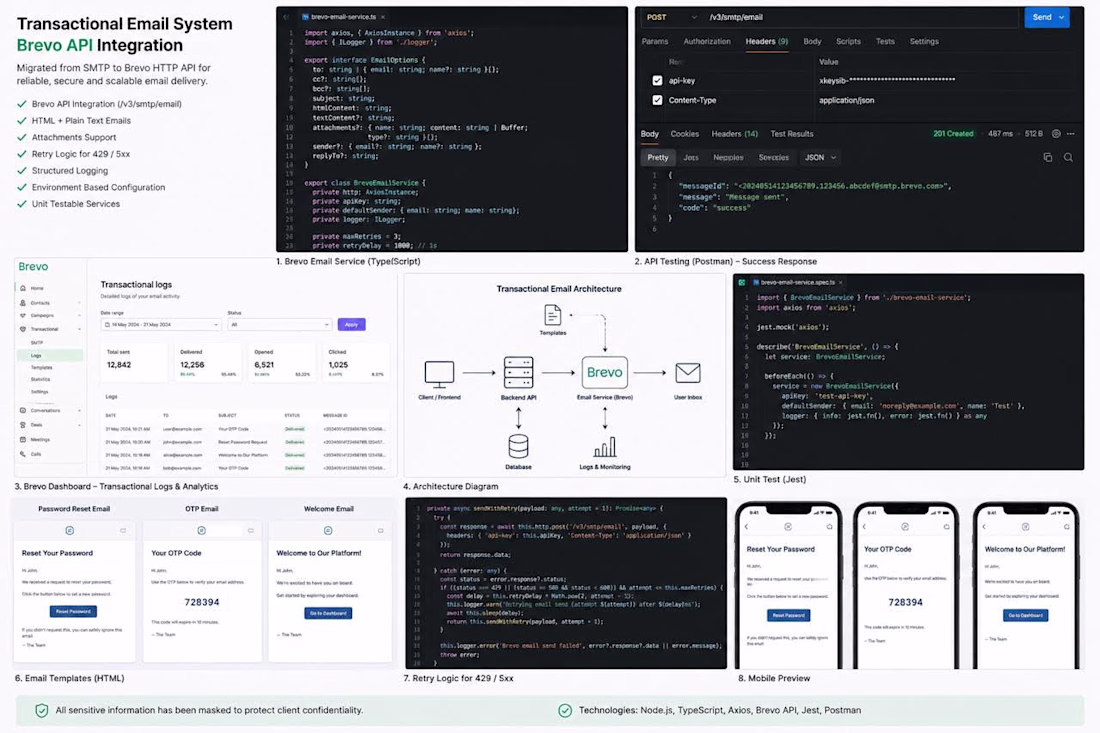Click the Brevo Email Service box in diagram
Viewport: 1100px width, 733px height.
605,372
